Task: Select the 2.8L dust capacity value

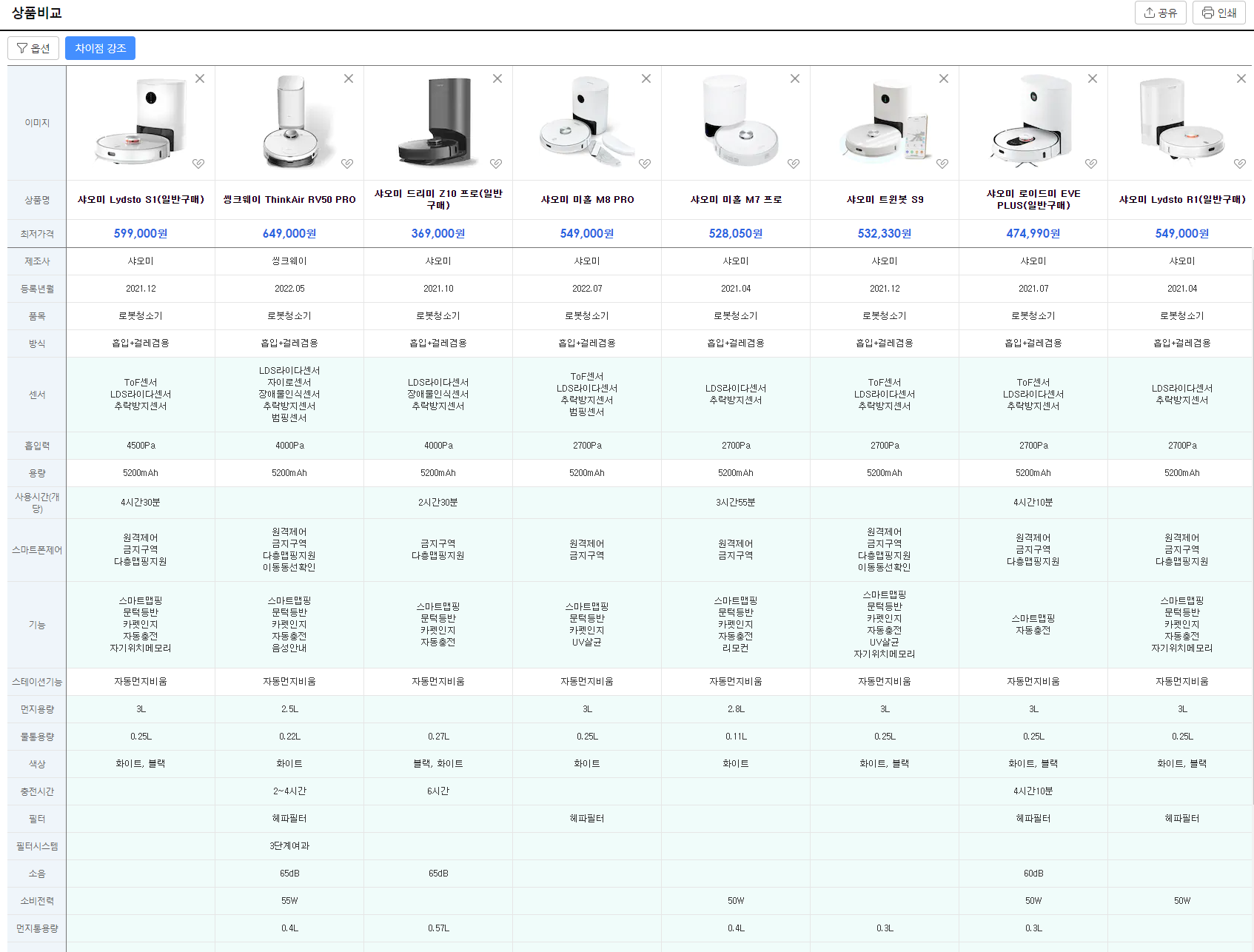Action: coord(736,709)
